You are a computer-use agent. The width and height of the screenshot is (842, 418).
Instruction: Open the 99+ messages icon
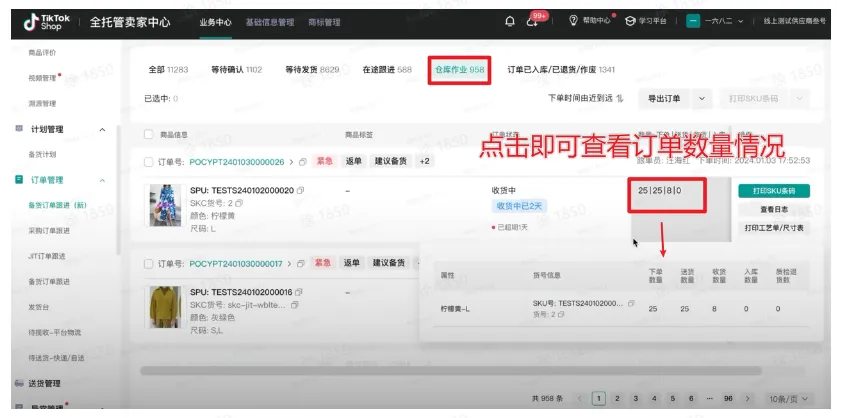point(533,21)
